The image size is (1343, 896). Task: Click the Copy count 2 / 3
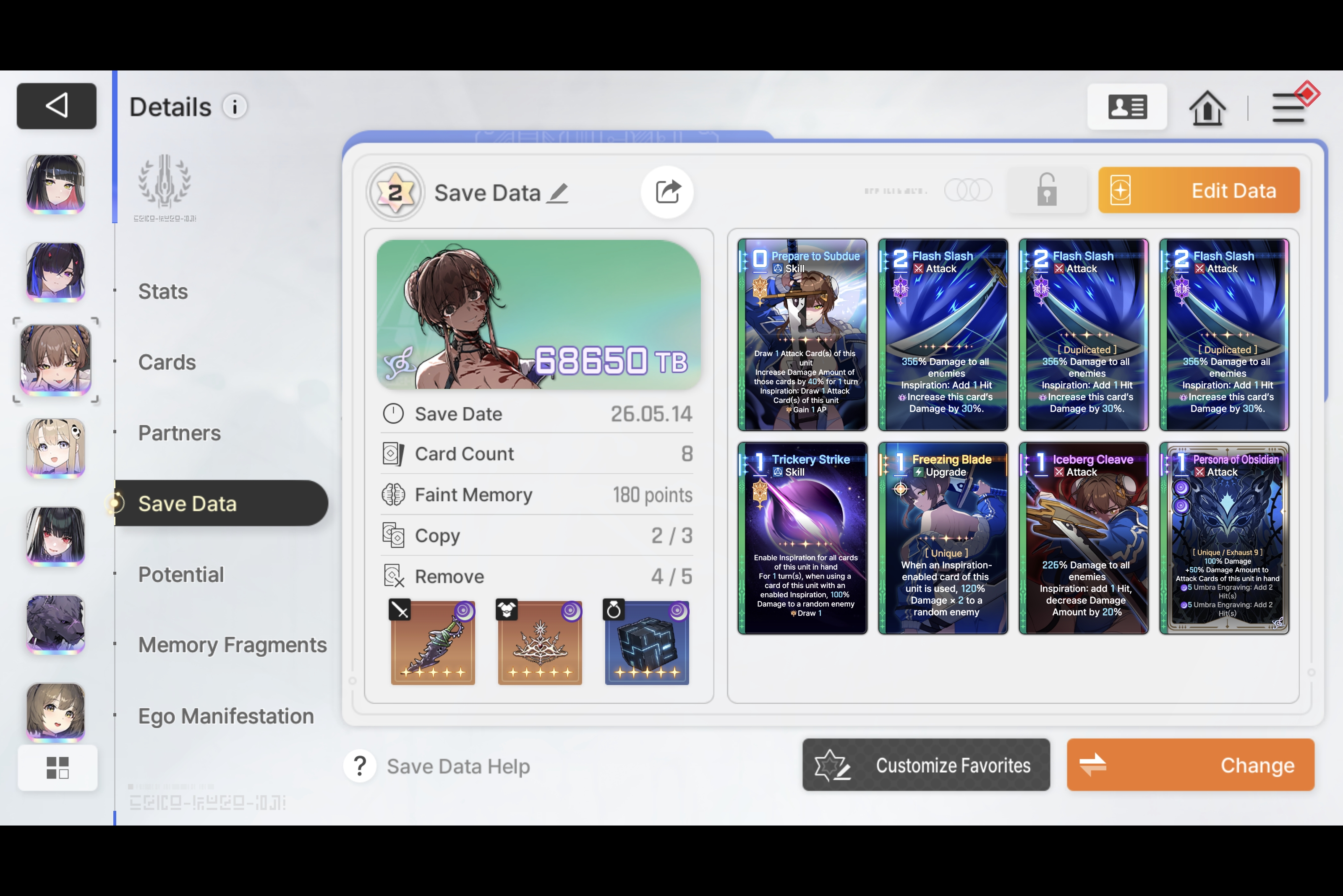tap(672, 535)
